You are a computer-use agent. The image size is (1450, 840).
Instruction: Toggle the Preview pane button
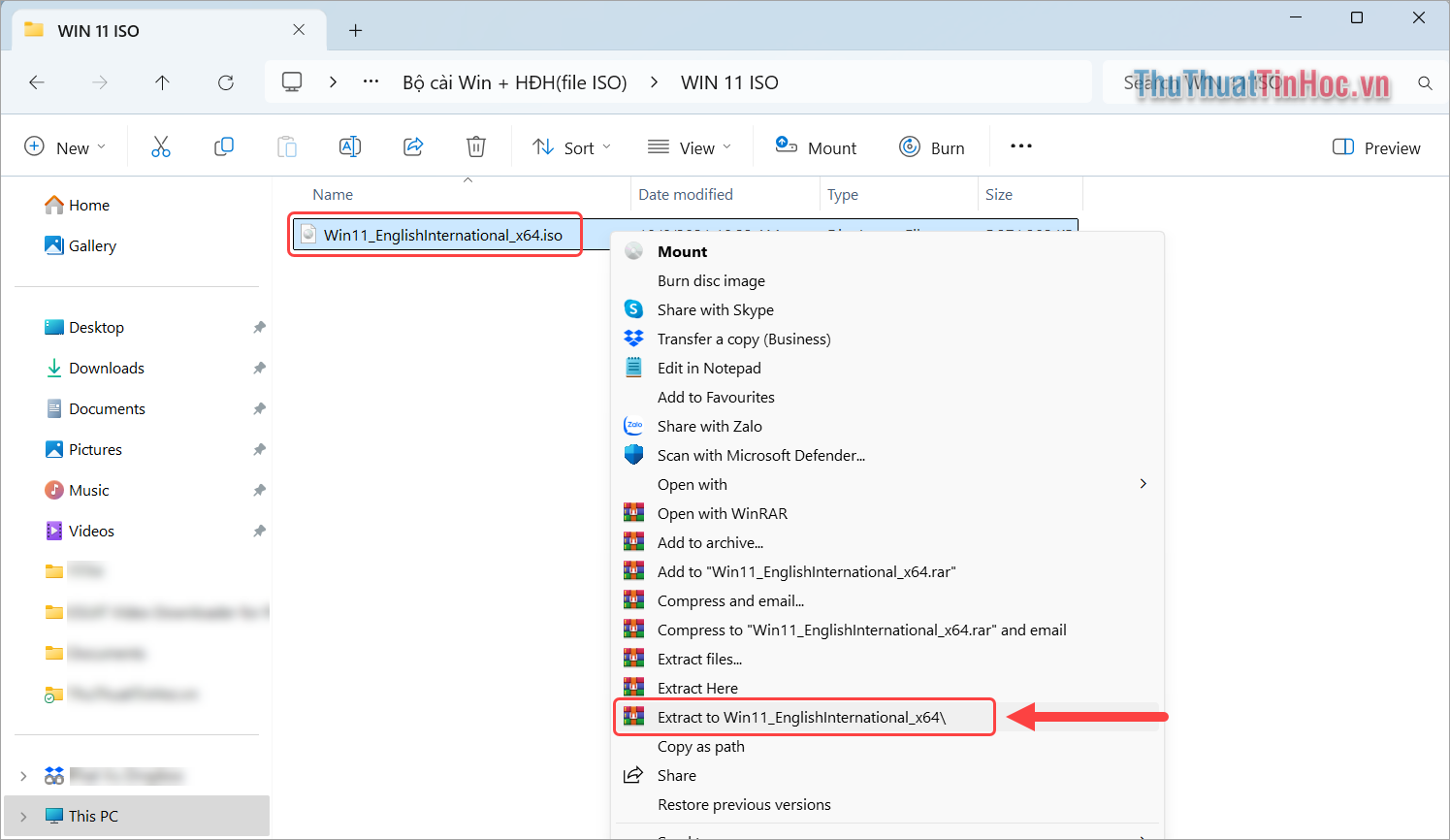[x=1377, y=147]
